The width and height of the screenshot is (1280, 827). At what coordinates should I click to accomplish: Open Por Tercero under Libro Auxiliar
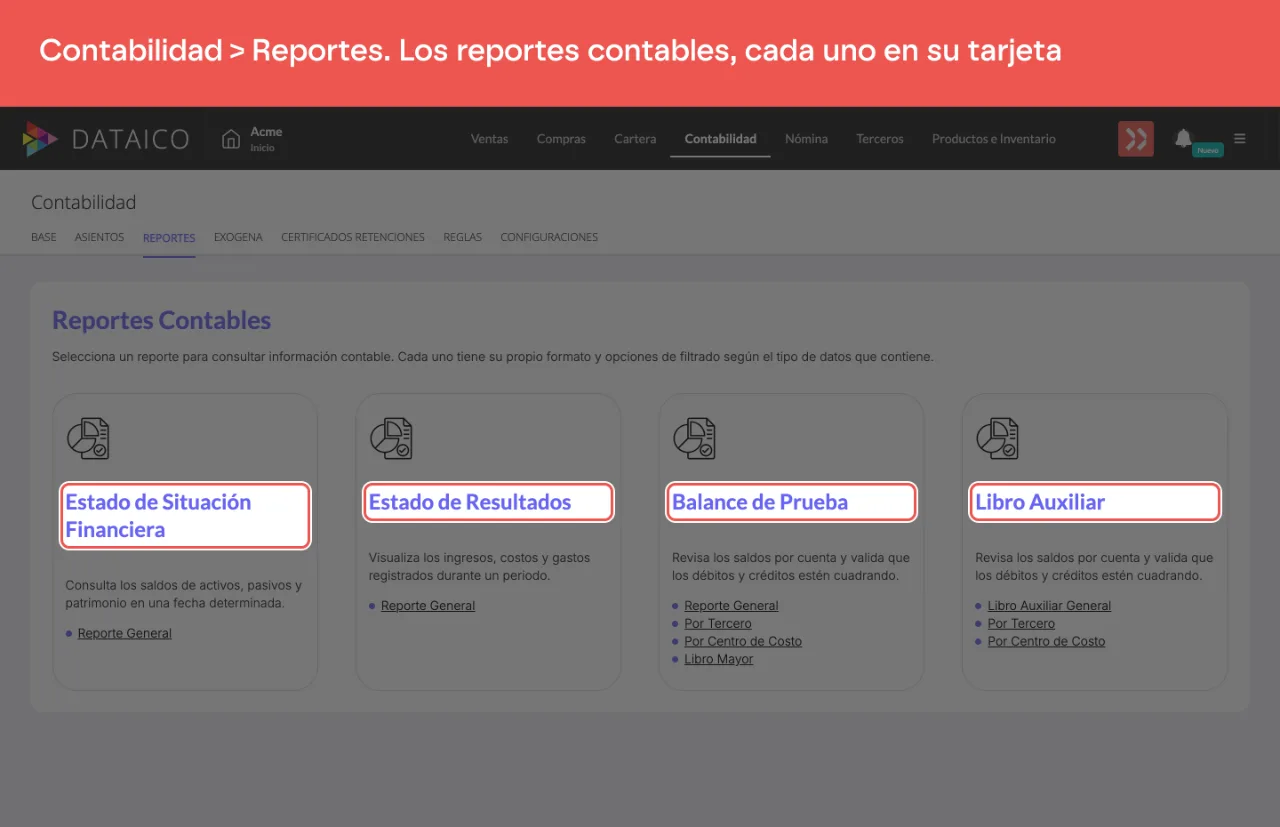click(1021, 624)
